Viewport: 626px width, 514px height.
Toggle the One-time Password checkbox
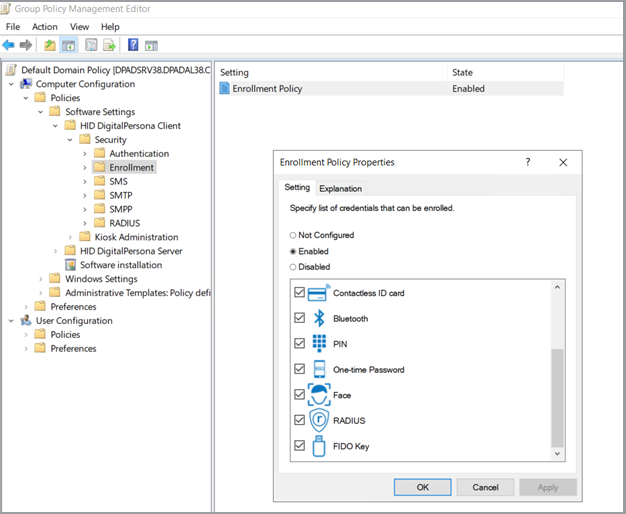tap(299, 370)
